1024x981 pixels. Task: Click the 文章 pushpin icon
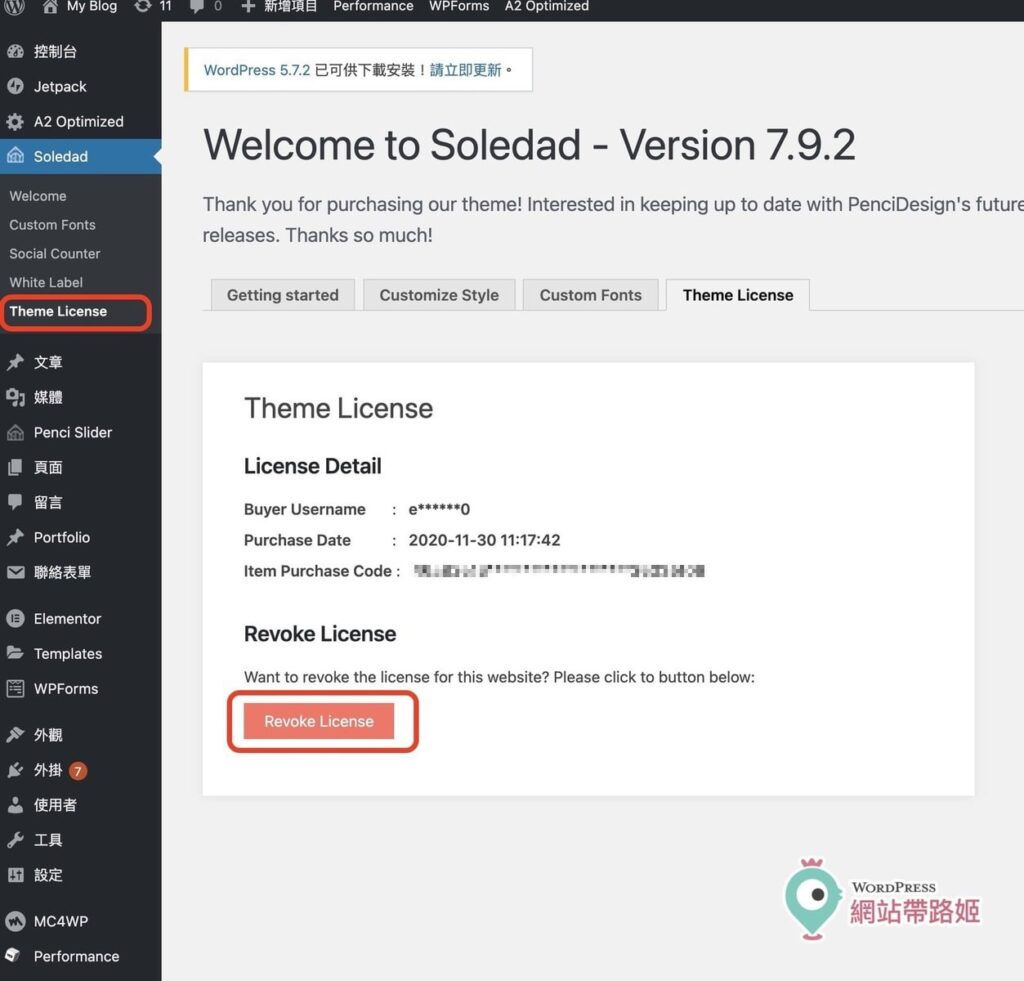click(x=15, y=362)
